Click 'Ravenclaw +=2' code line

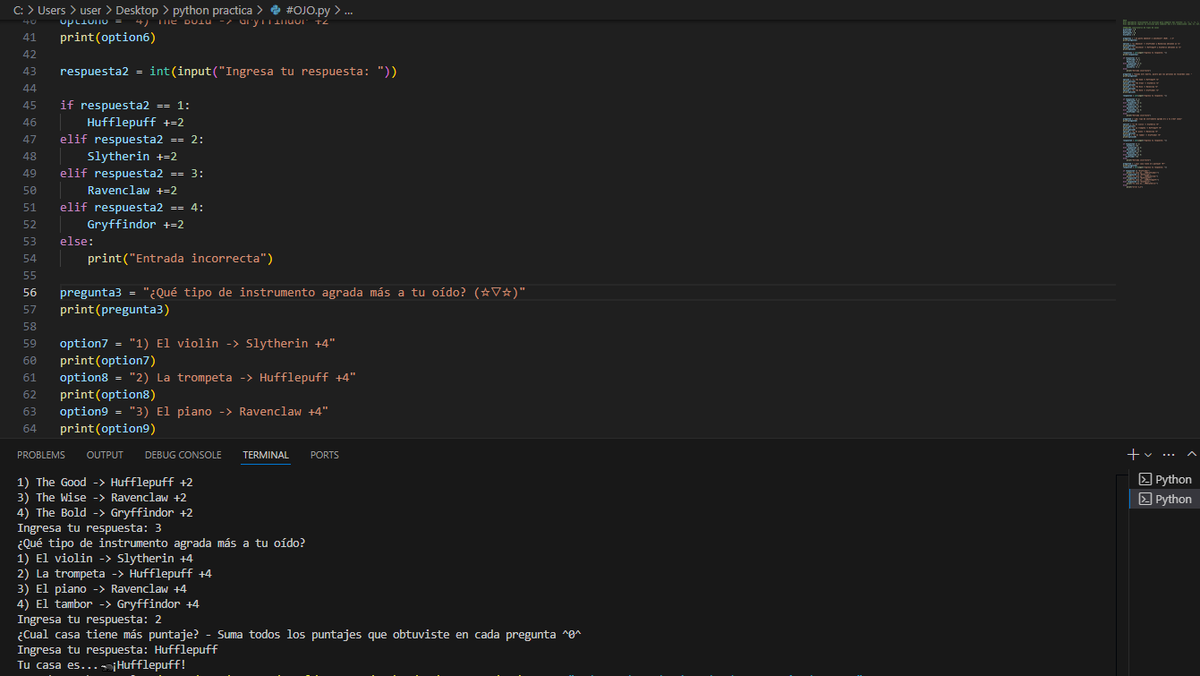132,190
